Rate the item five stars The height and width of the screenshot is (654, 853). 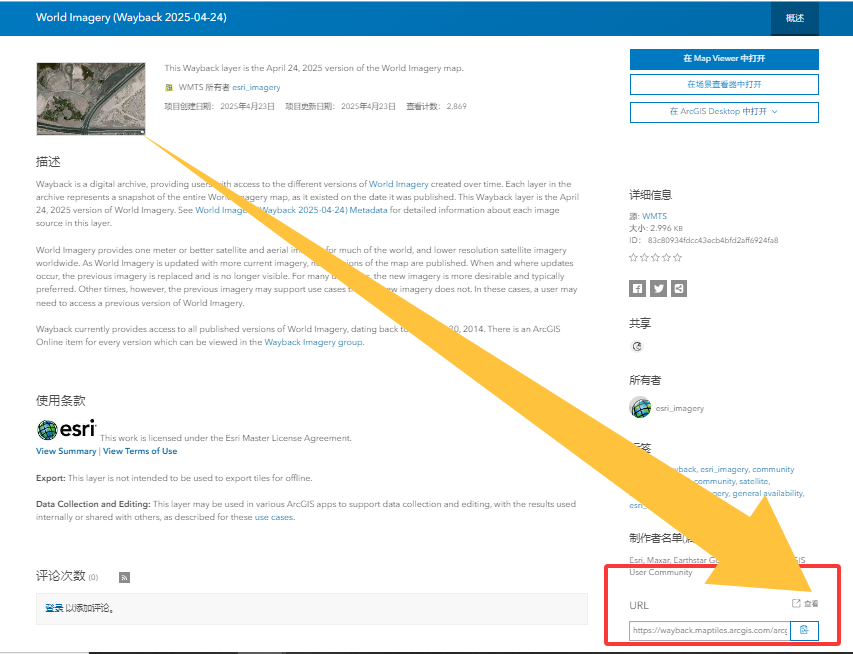677,257
